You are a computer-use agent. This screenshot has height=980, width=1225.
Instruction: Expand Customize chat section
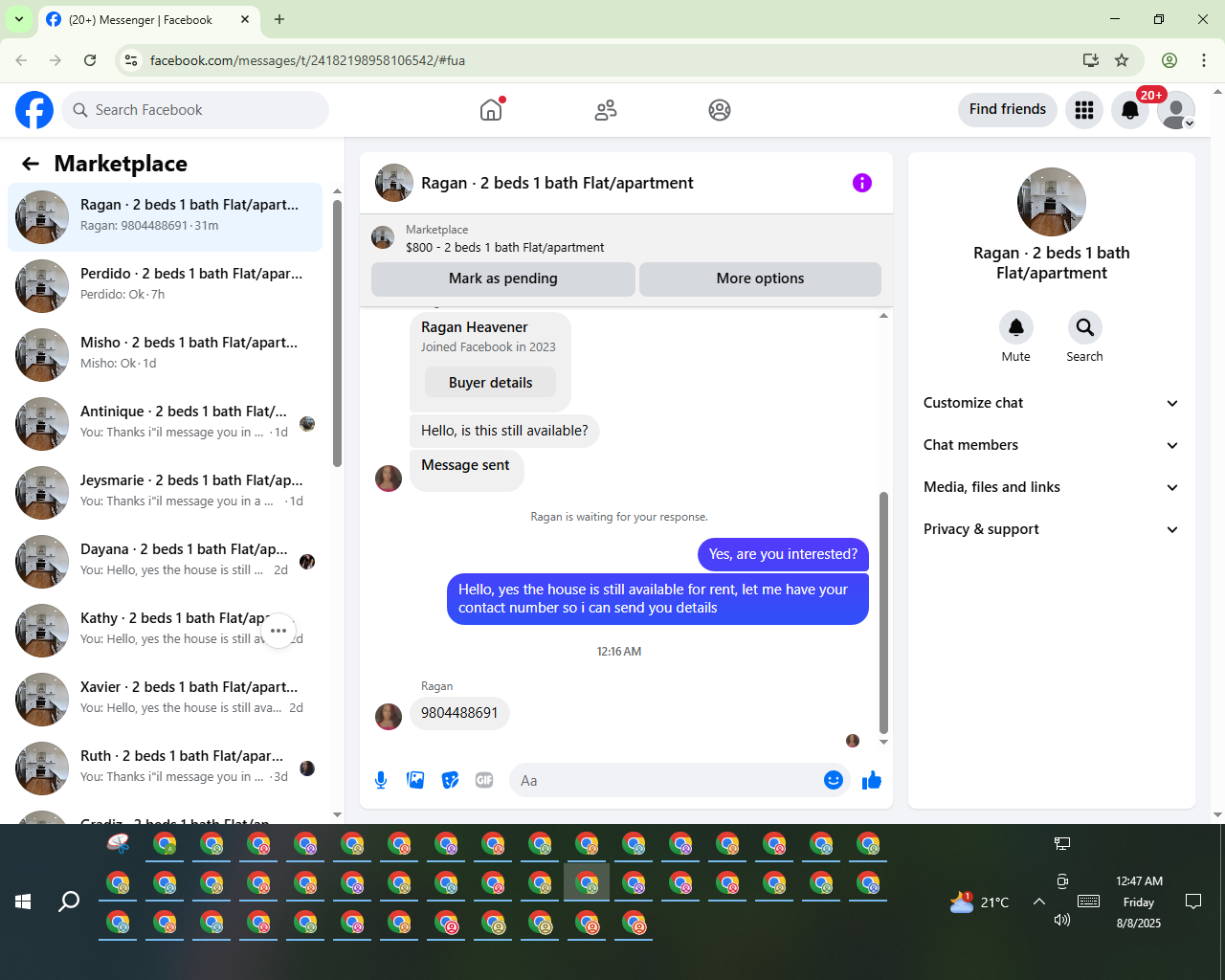coord(1051,403)
